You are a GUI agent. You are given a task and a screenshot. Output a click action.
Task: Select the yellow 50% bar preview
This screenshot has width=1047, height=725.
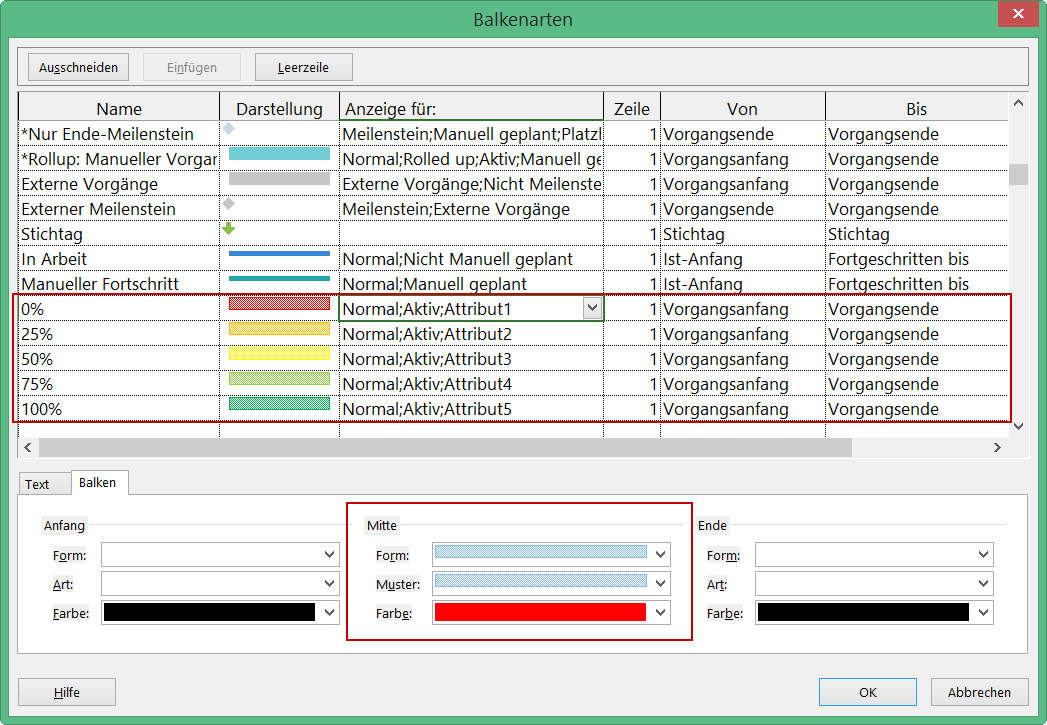click(279, 354)
